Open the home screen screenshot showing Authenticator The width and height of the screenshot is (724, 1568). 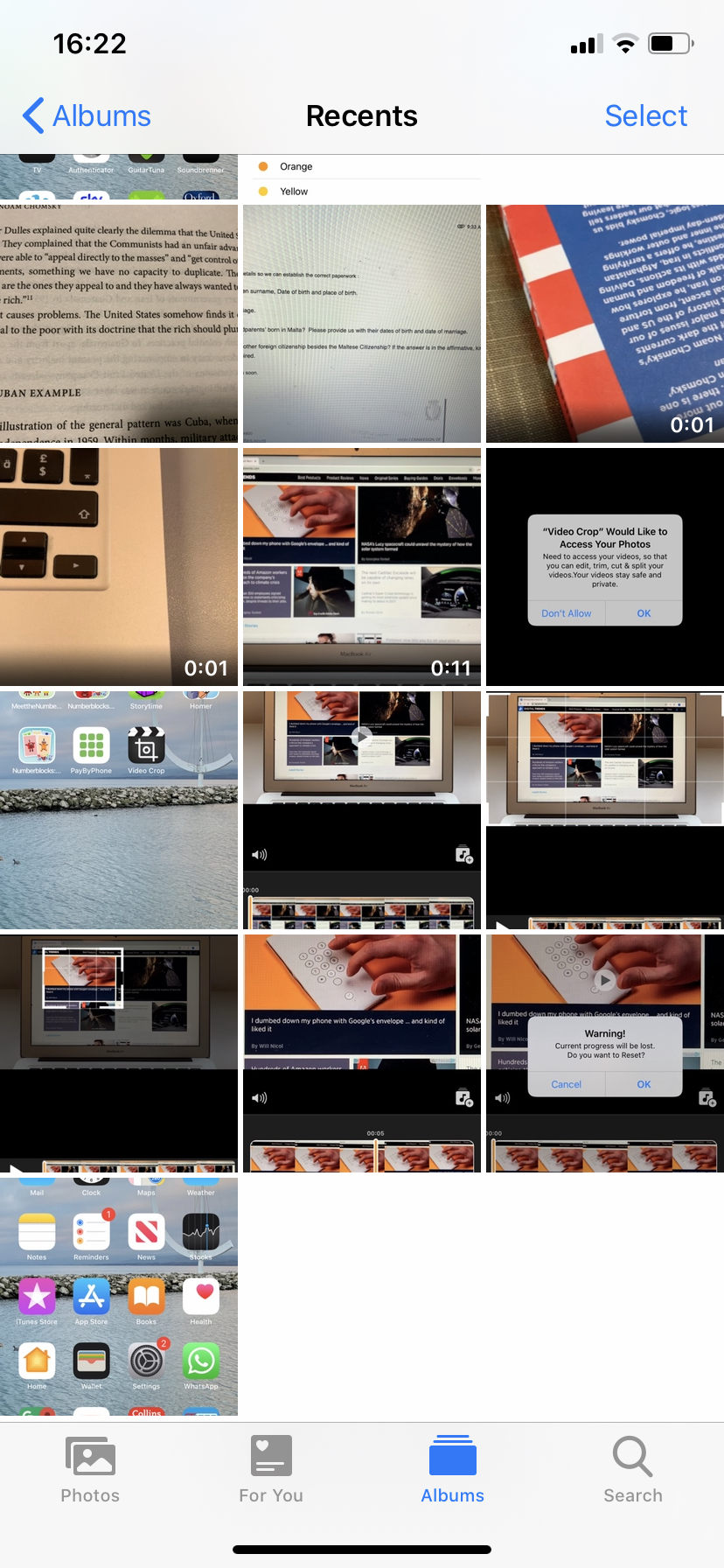pos(119,178)
